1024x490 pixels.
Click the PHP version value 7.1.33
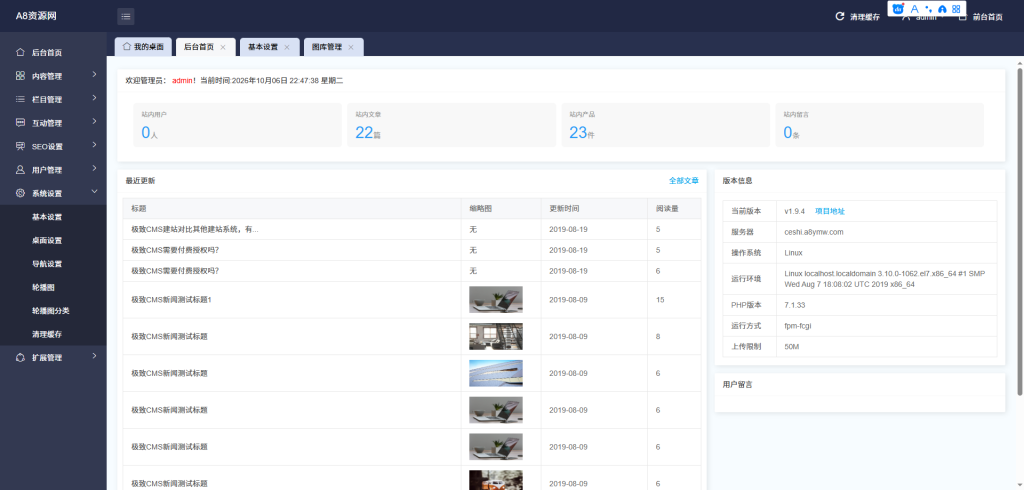click(795, 305)
